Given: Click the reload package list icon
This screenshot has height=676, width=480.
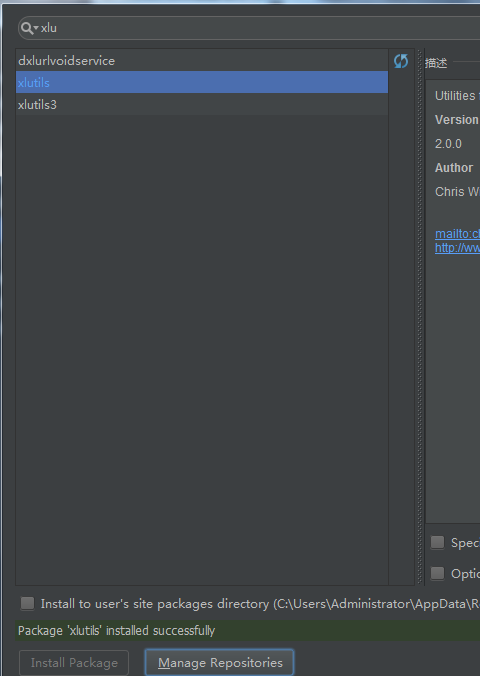Looking at the screenshot, I should click(401, 61).
